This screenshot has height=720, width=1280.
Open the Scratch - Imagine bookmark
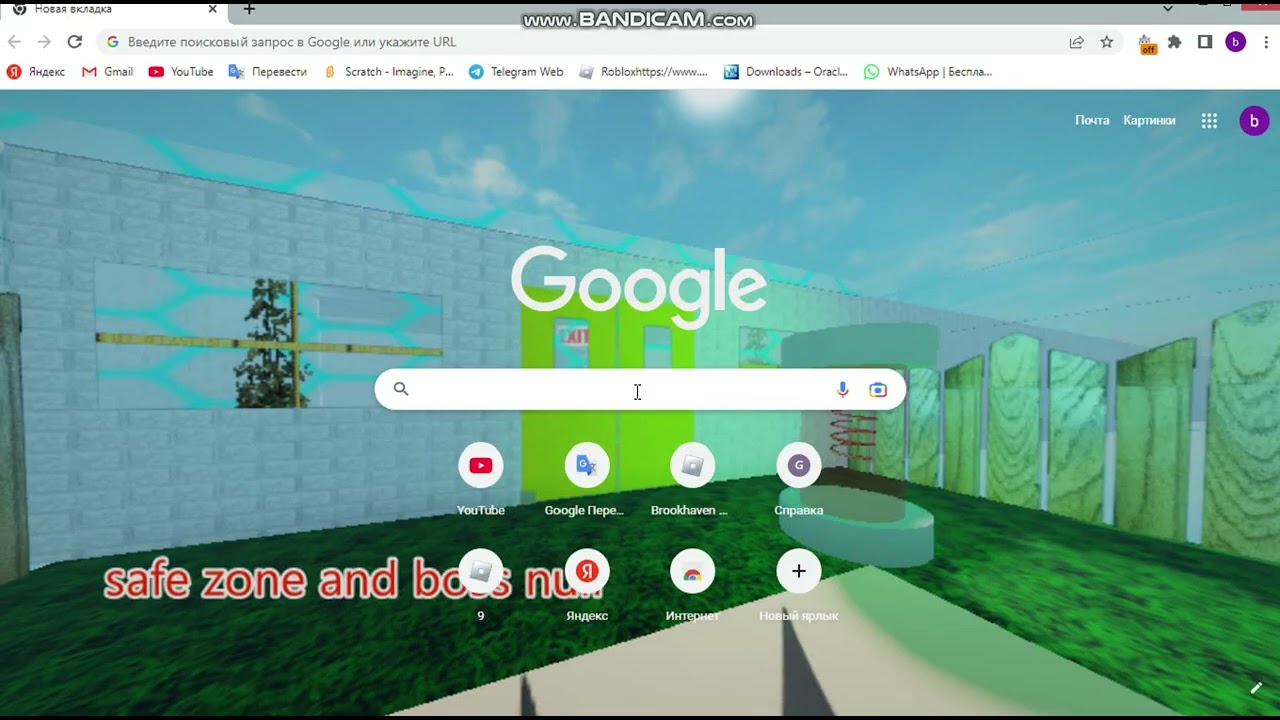coord(389,72)
